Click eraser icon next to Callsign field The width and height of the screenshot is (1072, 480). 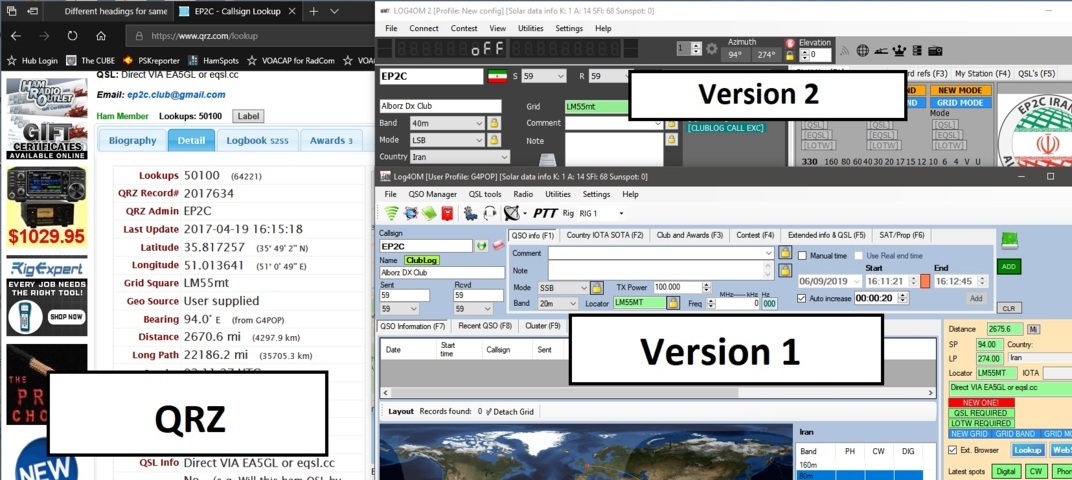tap(498, 246)
